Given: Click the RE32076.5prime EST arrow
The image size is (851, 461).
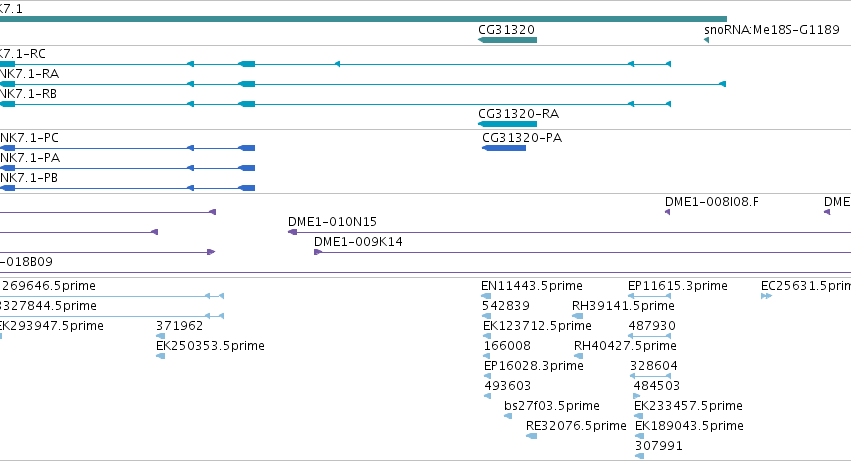Looking at the screenshot, I should [531, 436].
